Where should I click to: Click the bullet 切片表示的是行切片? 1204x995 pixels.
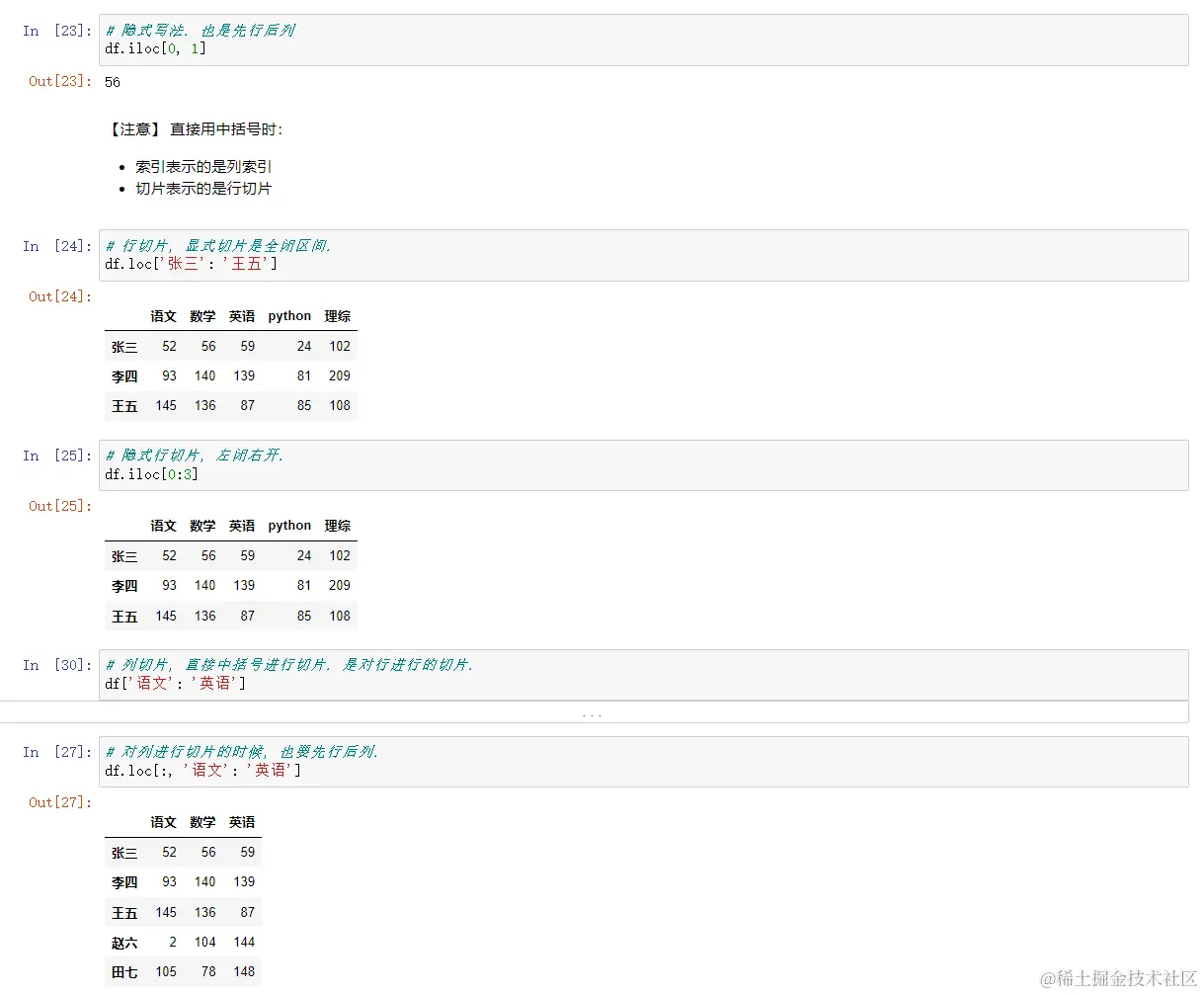[203, 189]
